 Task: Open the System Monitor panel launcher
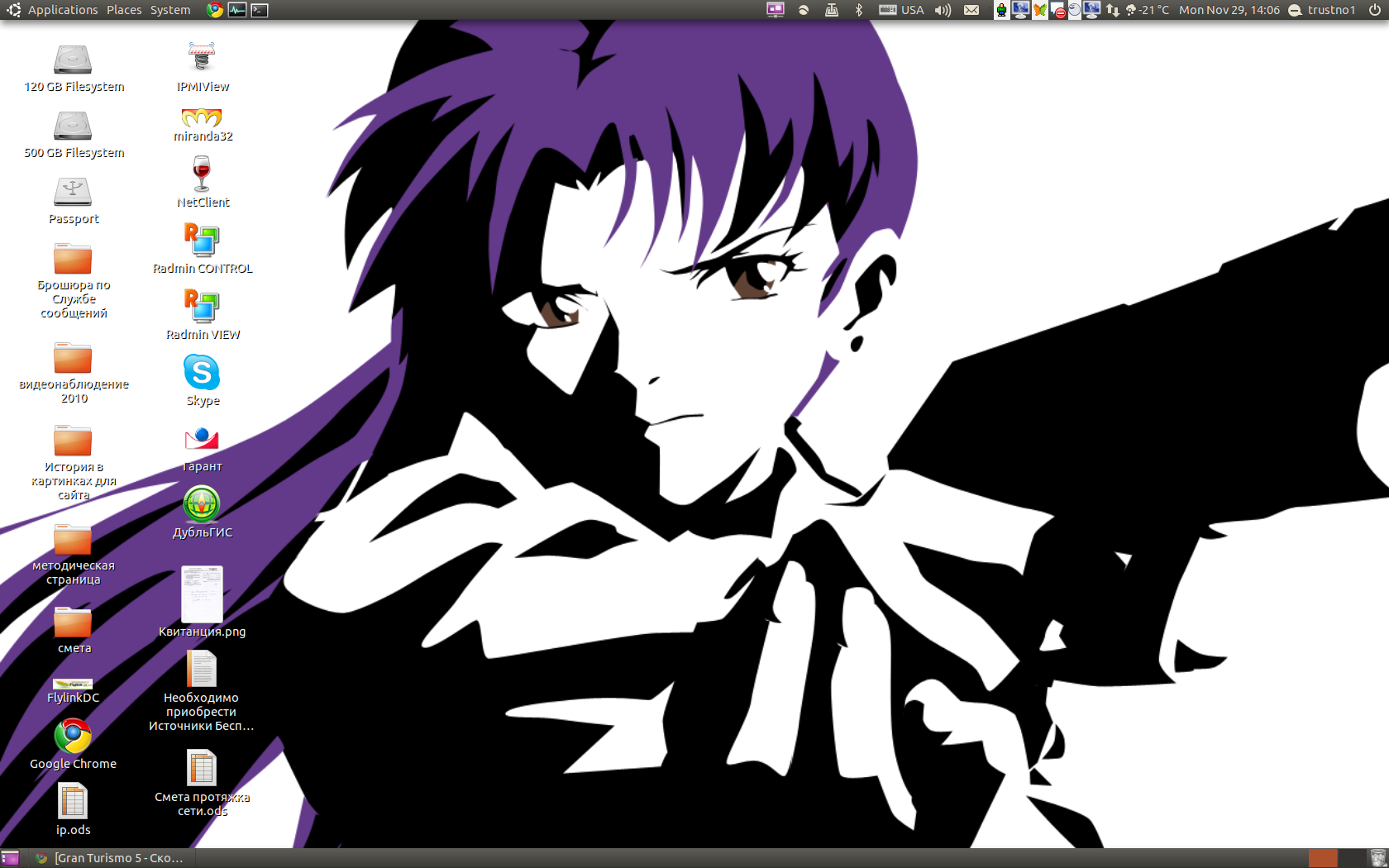tap(237, 10)
